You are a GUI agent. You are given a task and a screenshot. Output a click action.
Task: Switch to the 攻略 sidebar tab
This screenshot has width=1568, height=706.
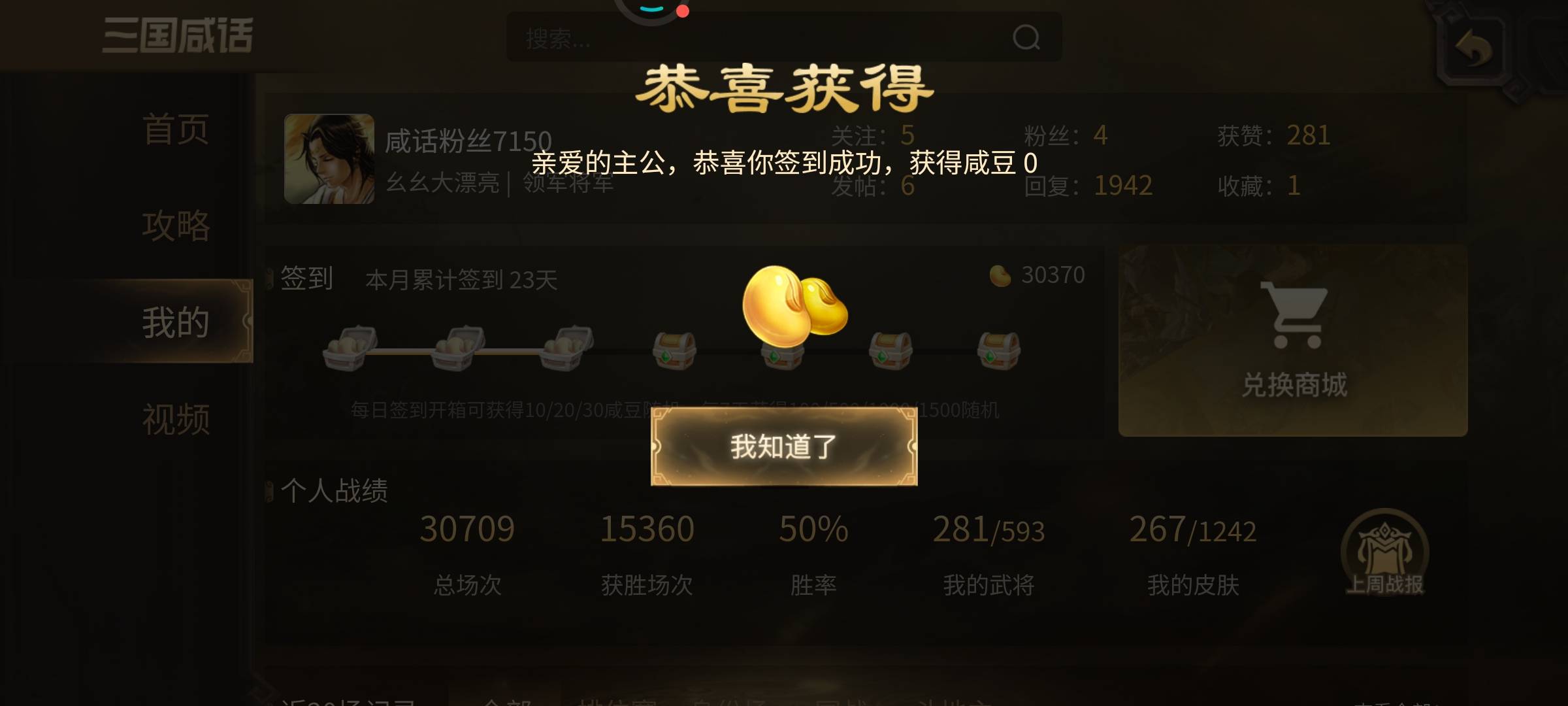tap(176, 226)
